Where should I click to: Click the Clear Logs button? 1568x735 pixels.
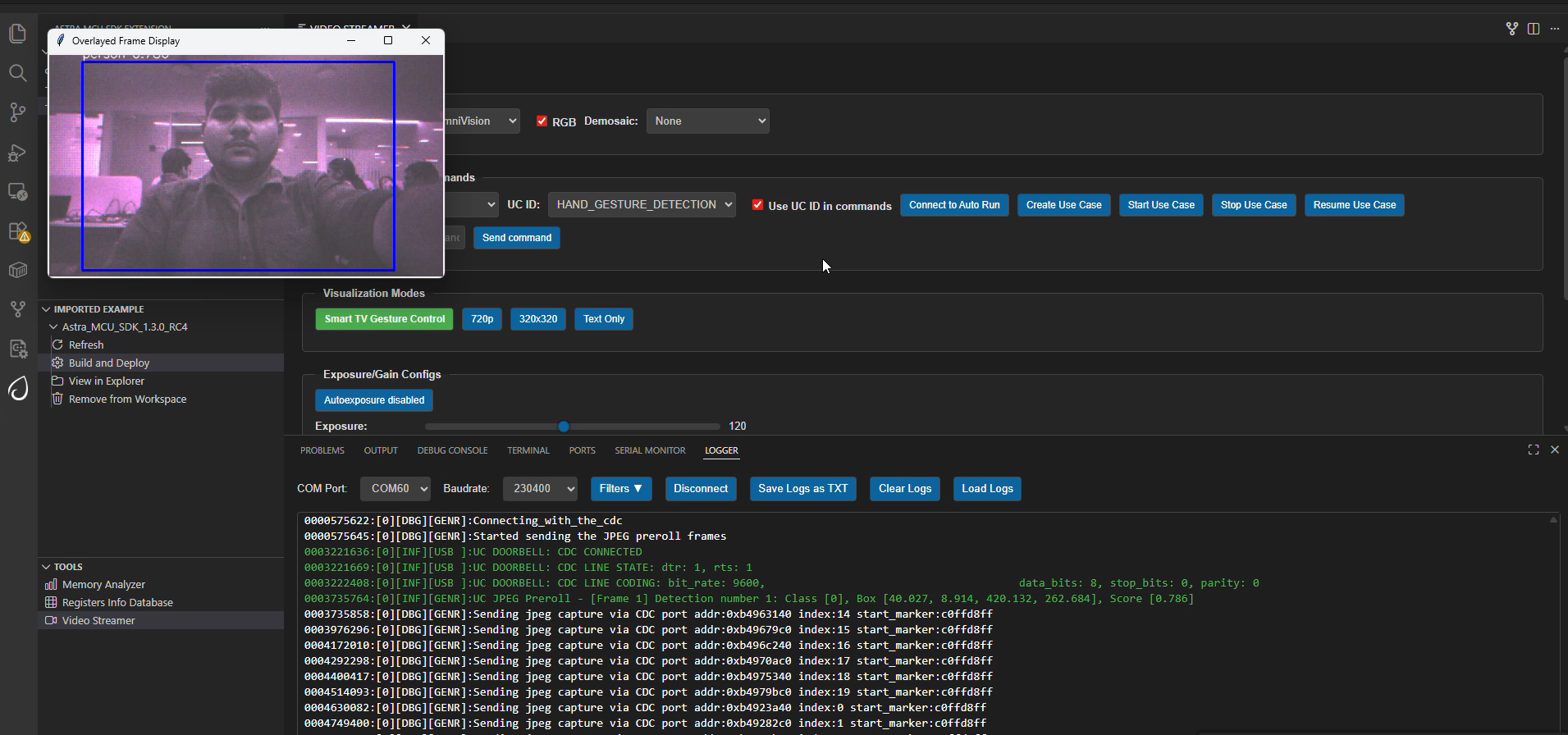tap(905, 489)
